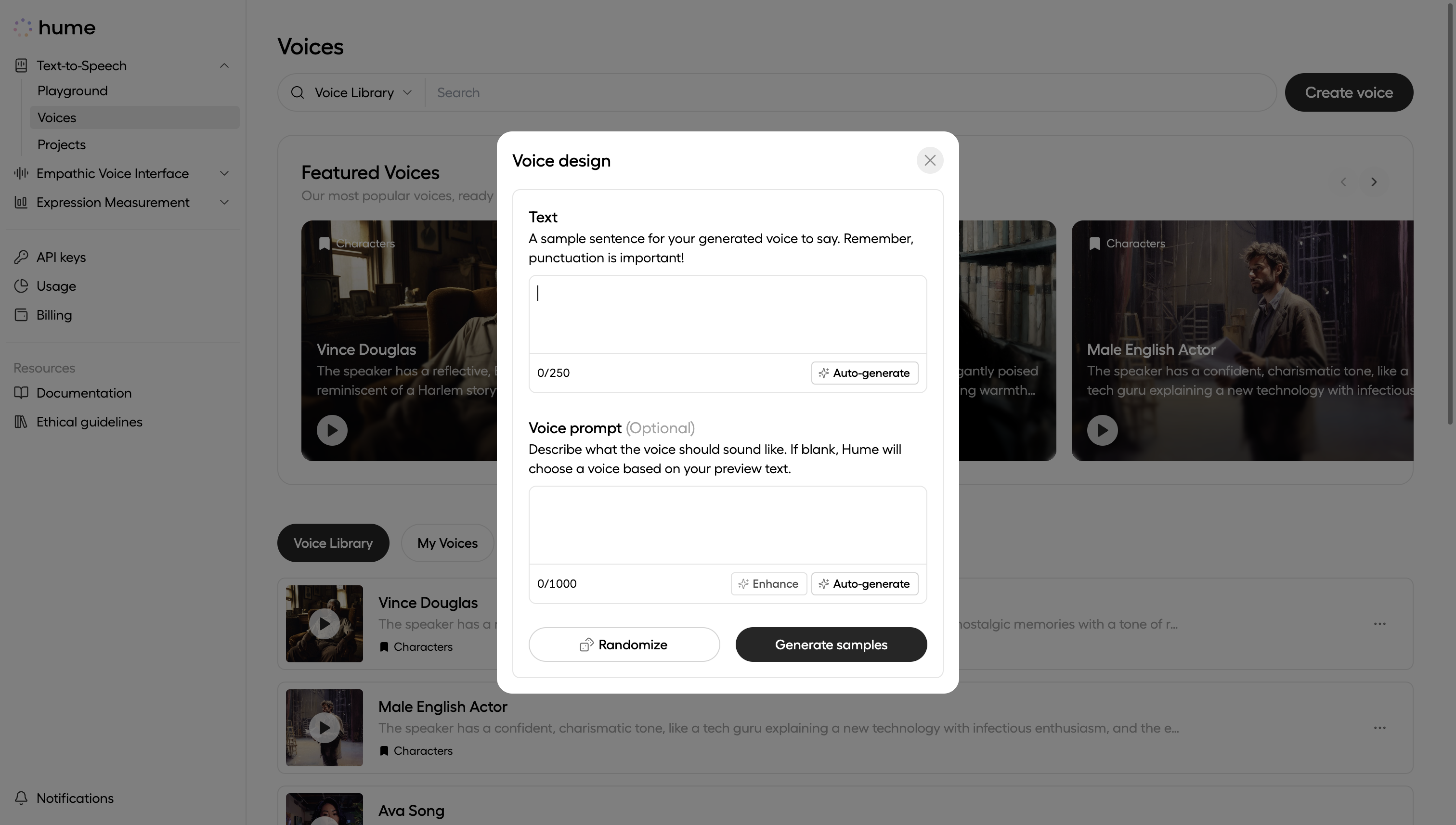Expand the Expression Measurement chevron
Image resolution: width=1456 pixels, height=825 pixels.
[224, 202]
